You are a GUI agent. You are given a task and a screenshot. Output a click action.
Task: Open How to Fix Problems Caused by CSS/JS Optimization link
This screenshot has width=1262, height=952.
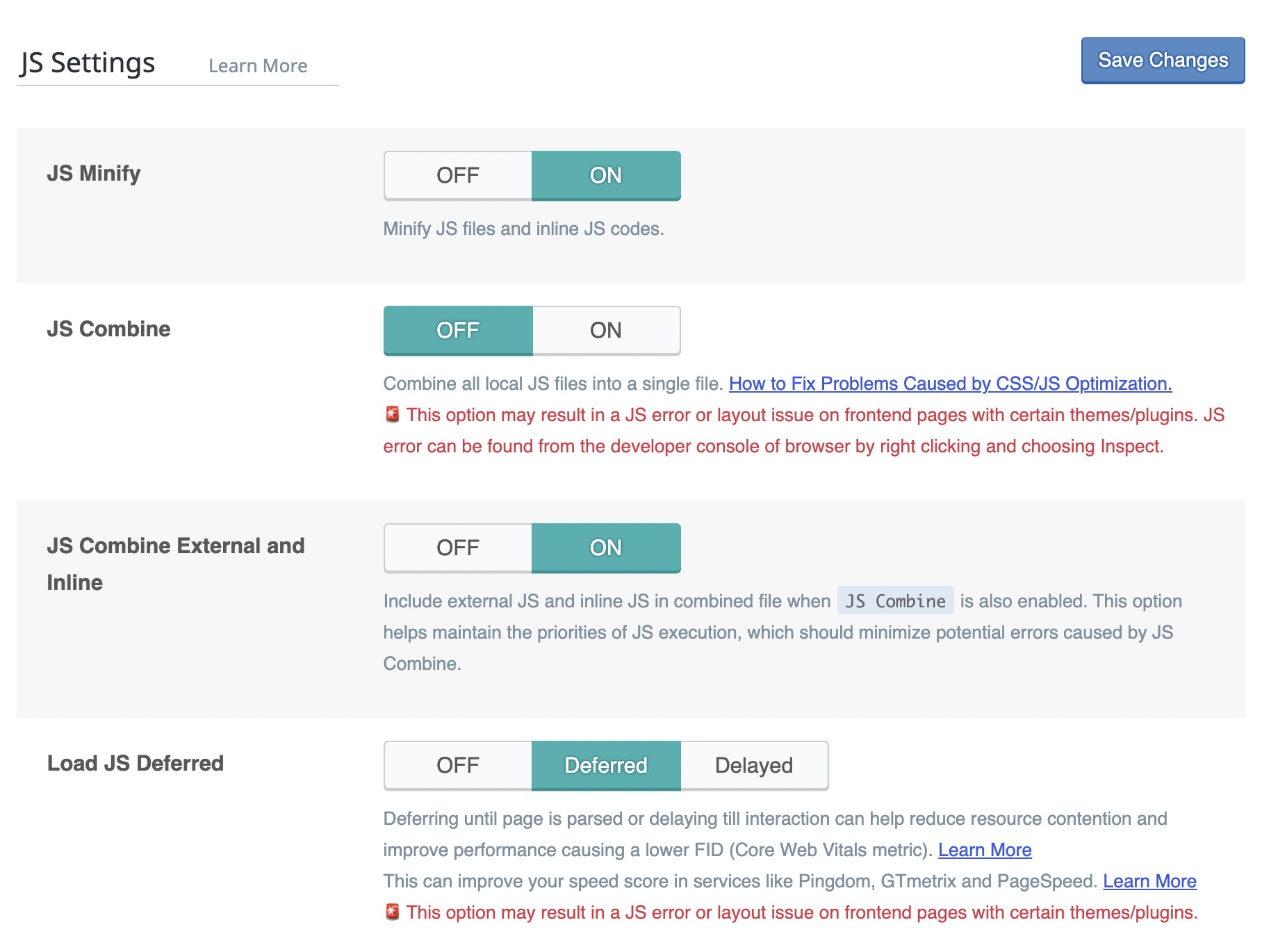point(950,384)
